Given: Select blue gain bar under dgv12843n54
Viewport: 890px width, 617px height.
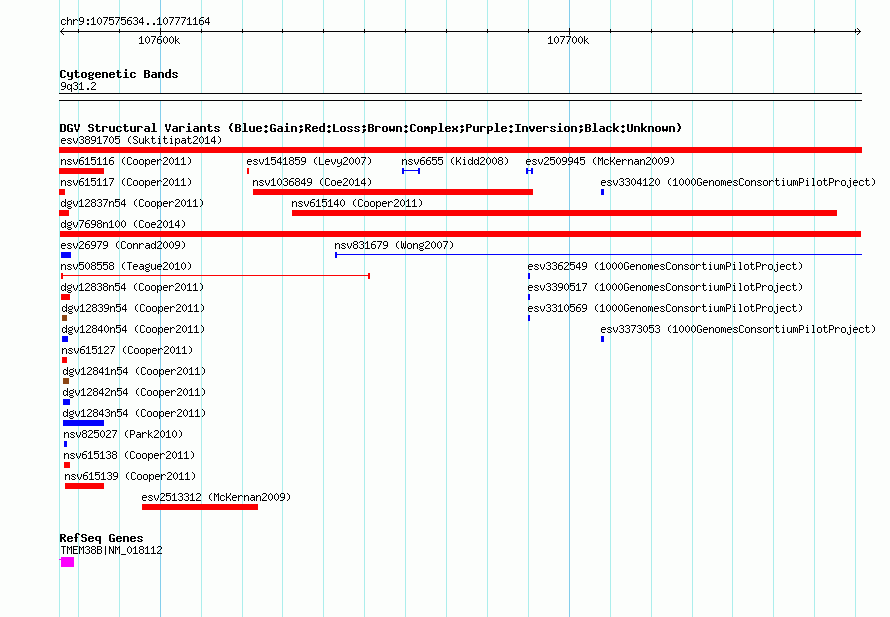Looking at the screenshot, I should (83, 423).
